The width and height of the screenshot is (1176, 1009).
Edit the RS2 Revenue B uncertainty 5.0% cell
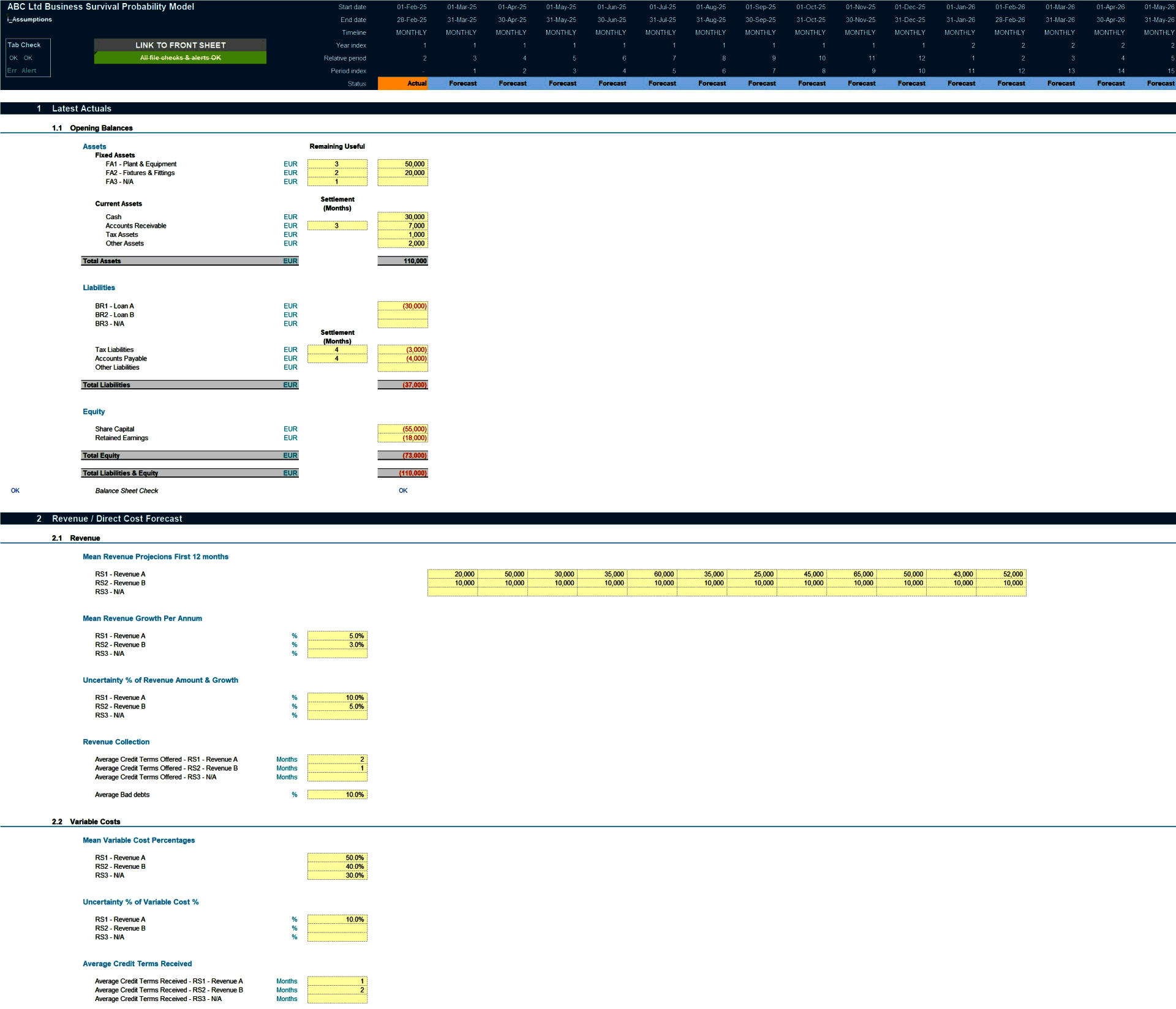tap(337, 706)
